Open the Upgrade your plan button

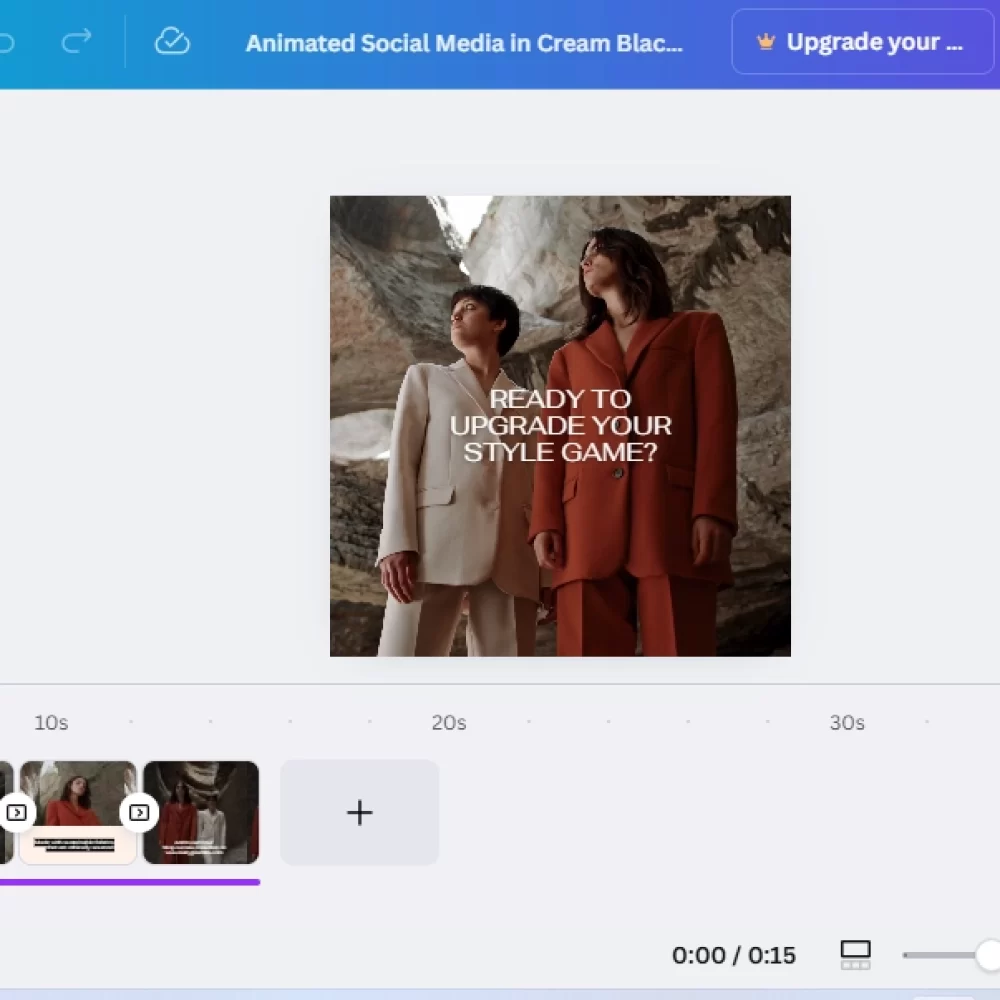(x=862, y=42)
